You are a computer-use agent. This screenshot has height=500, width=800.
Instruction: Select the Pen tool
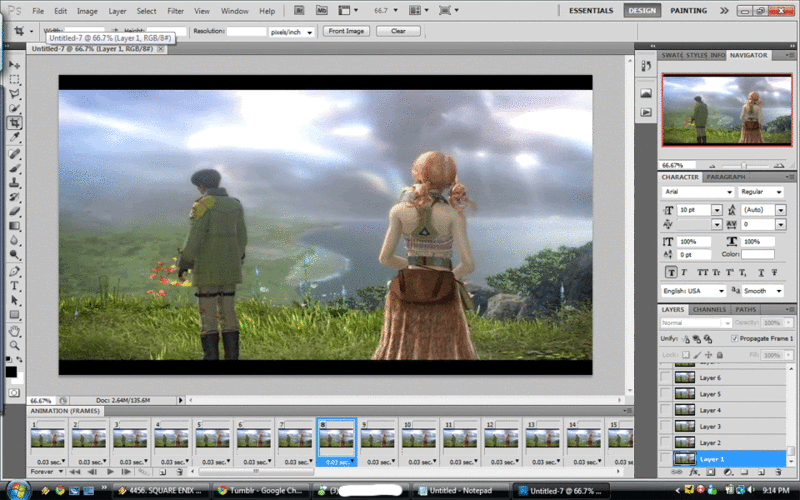click(x=14, y=271)
